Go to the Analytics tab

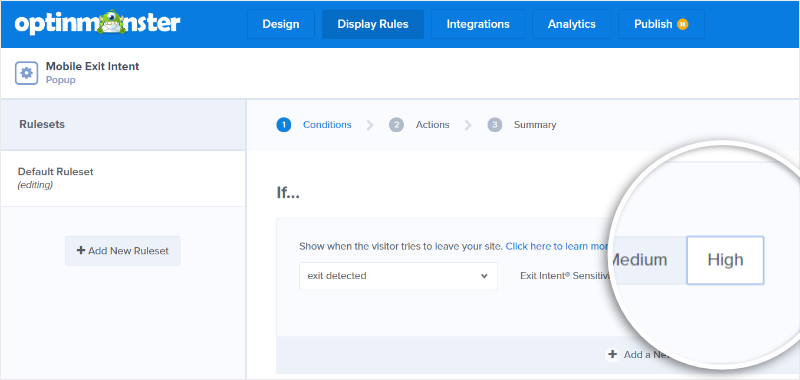[571, 24]
